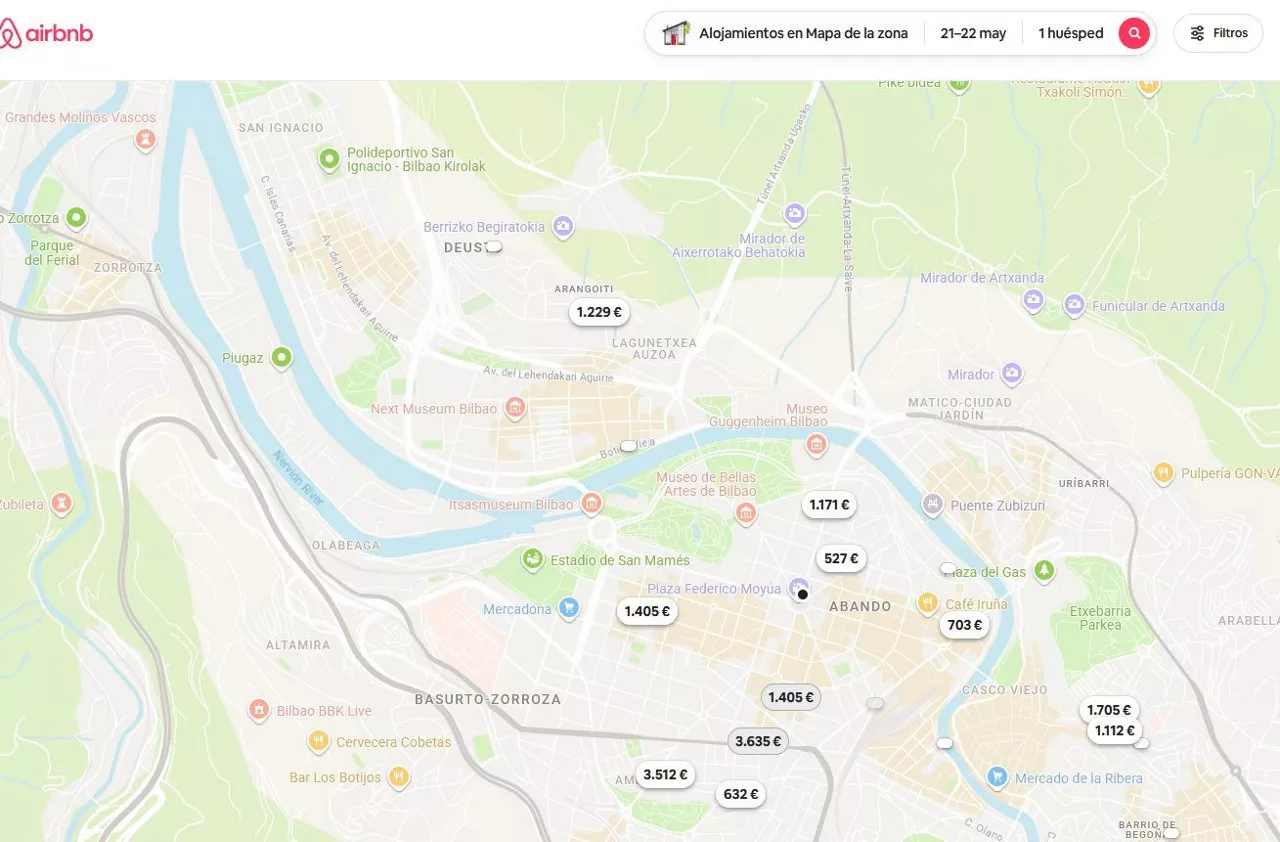The width and height of the screenshot is (1280, 842).
Task: Click the Mirador de Artxanda camera pin
Action: coord(1033,299)
